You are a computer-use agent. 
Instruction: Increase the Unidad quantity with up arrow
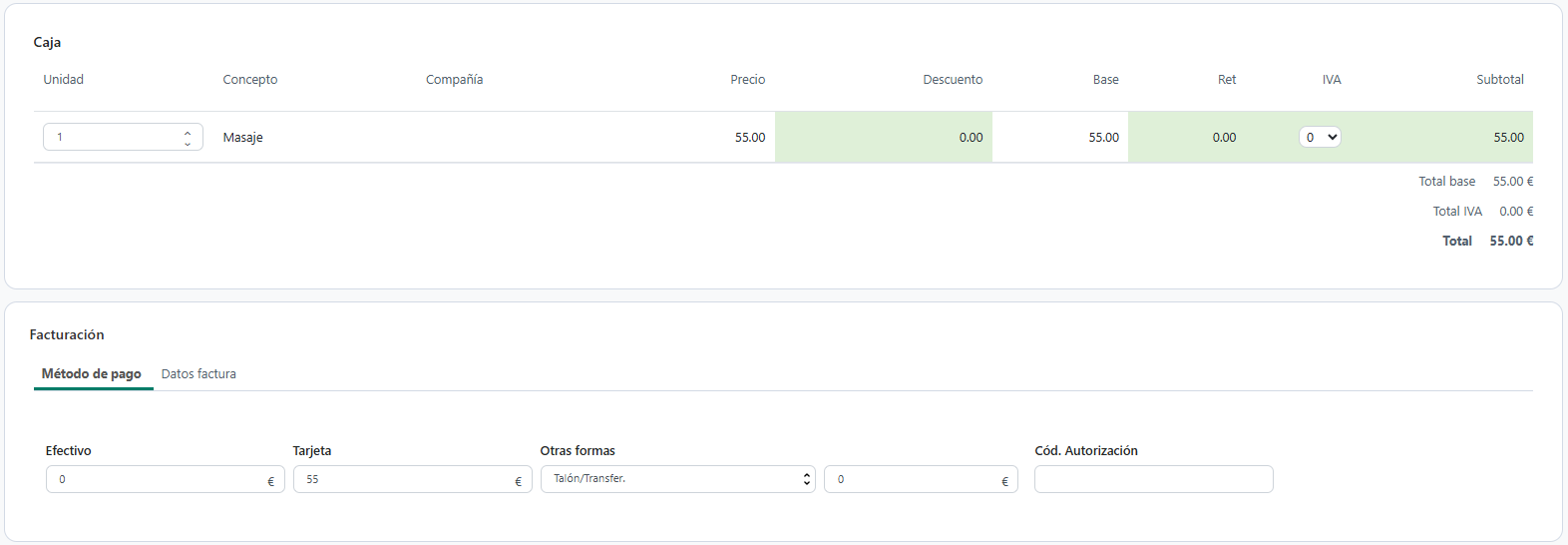(188, 132)
